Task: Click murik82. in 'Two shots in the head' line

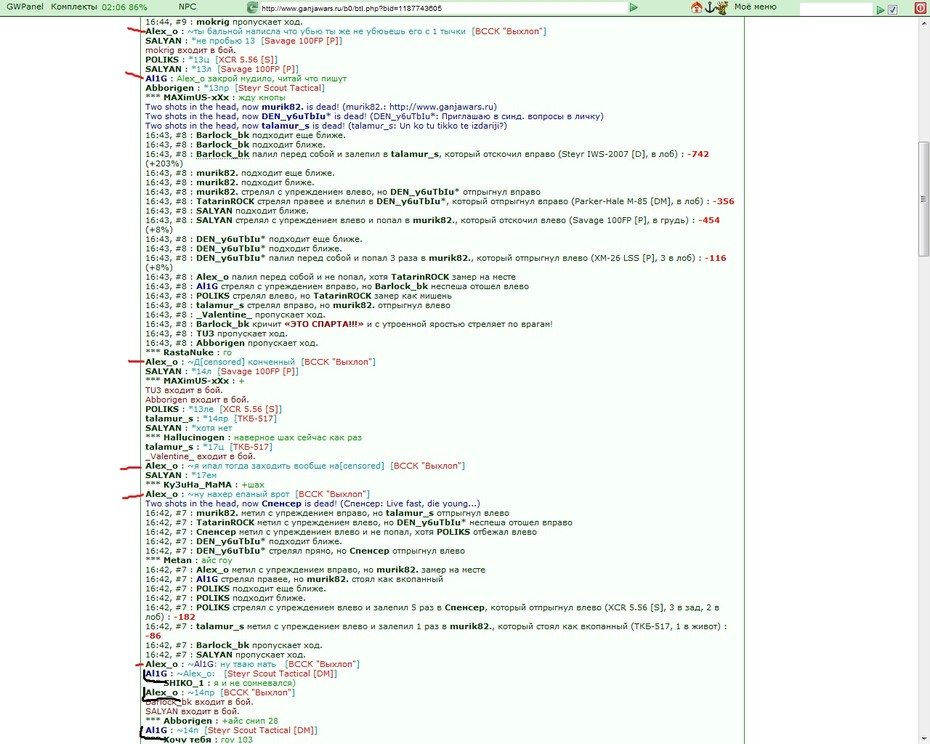Action: coord(282,107)
